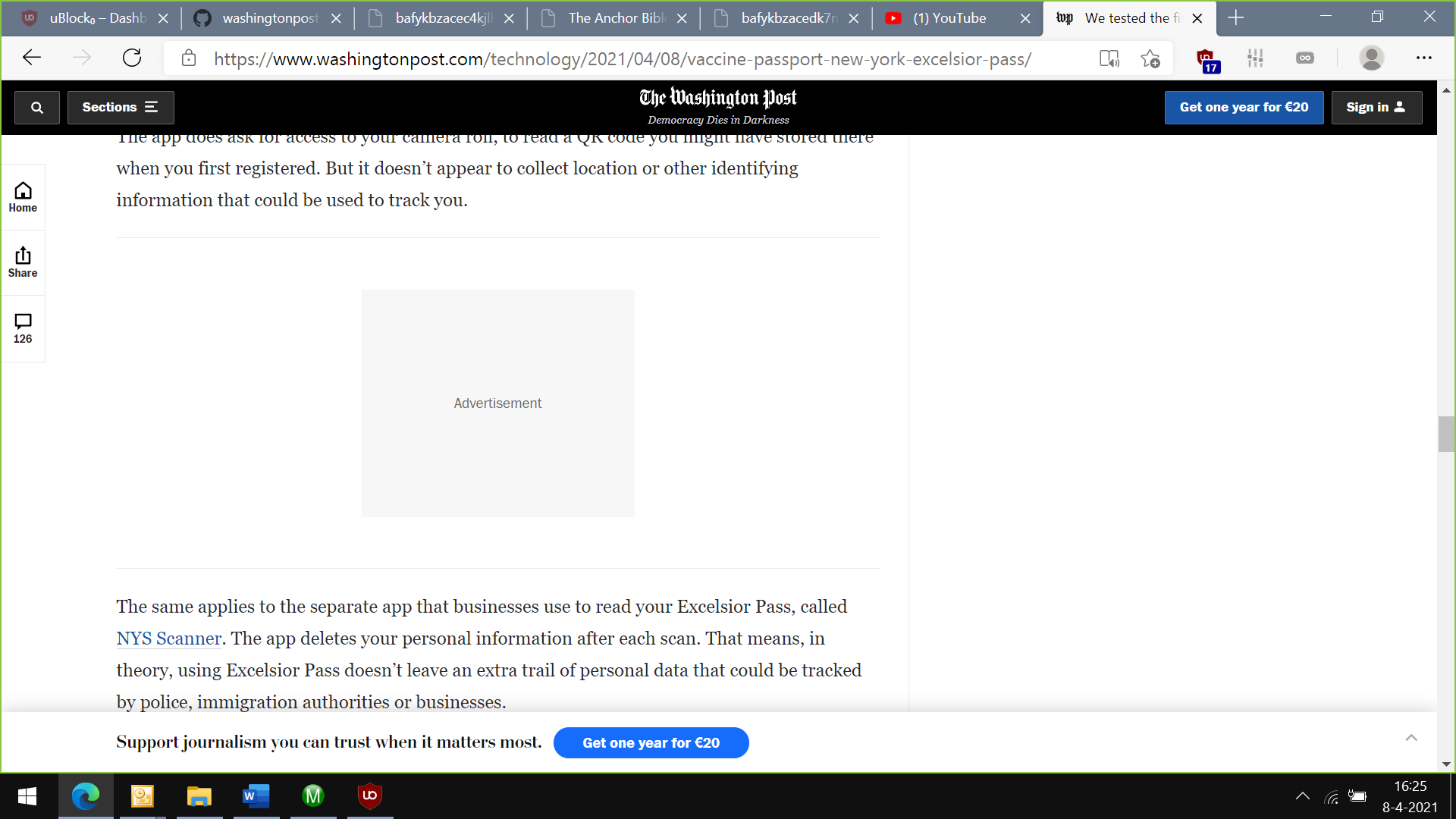Open Outlook from the taskbar
Image resolution: width=1456 pixels, height=819 pixels.
point(143,796)
